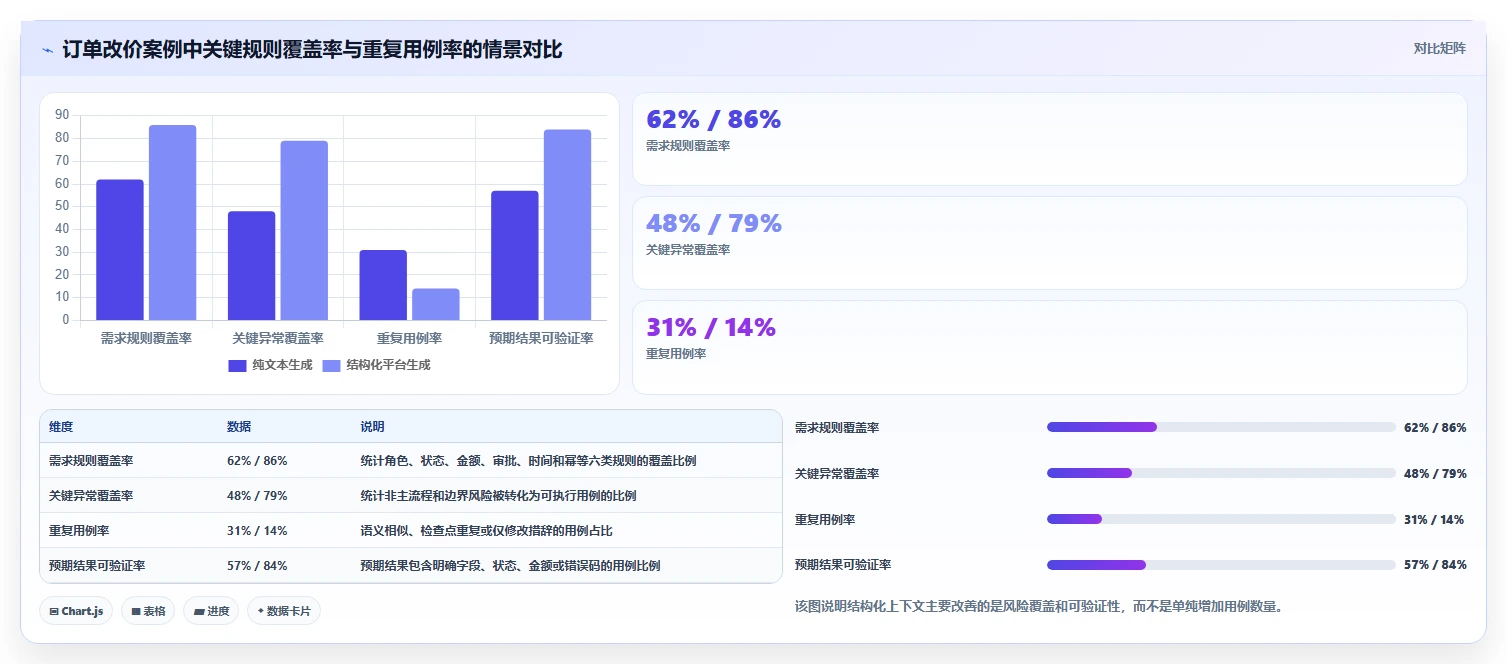Click the 说明 table column header

[x=372, y=427]
